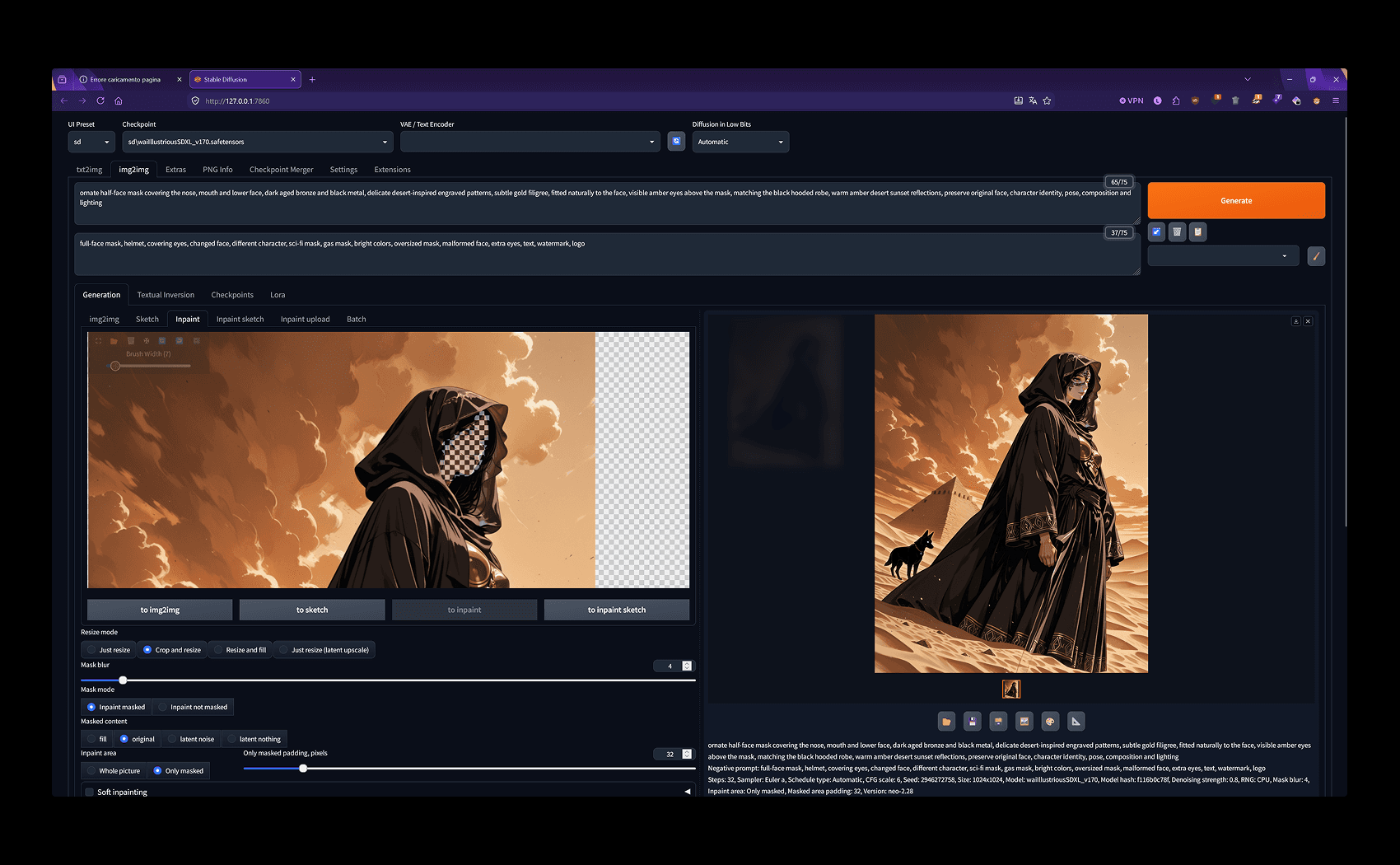This screenshot has height=865, width=1400.
Task: Bookmark this page with the star icon
Action: [x=1047, y=101]
